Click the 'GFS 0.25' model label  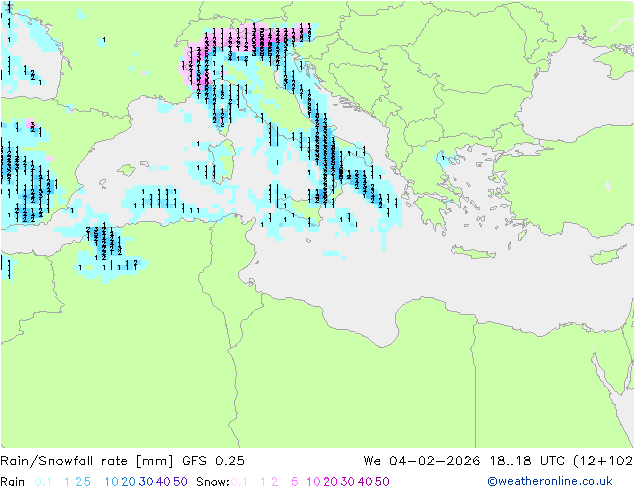tap(213, 461)
